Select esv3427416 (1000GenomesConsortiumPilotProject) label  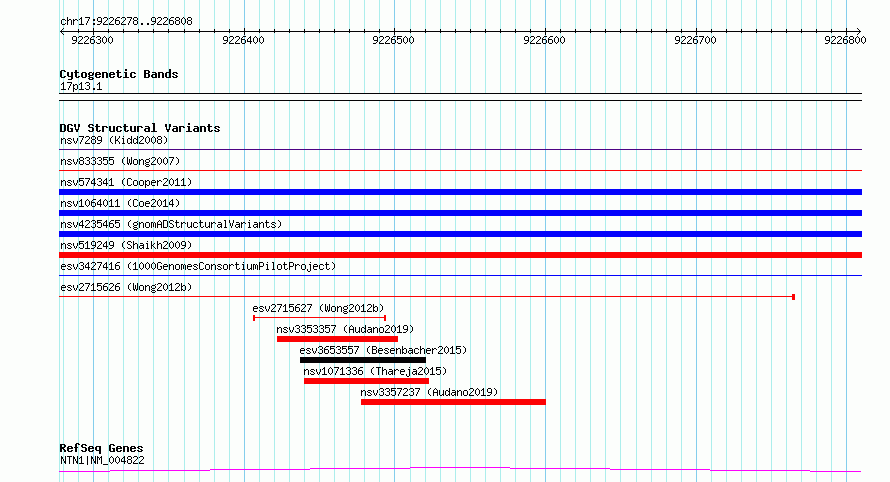(x=198, y=266)
